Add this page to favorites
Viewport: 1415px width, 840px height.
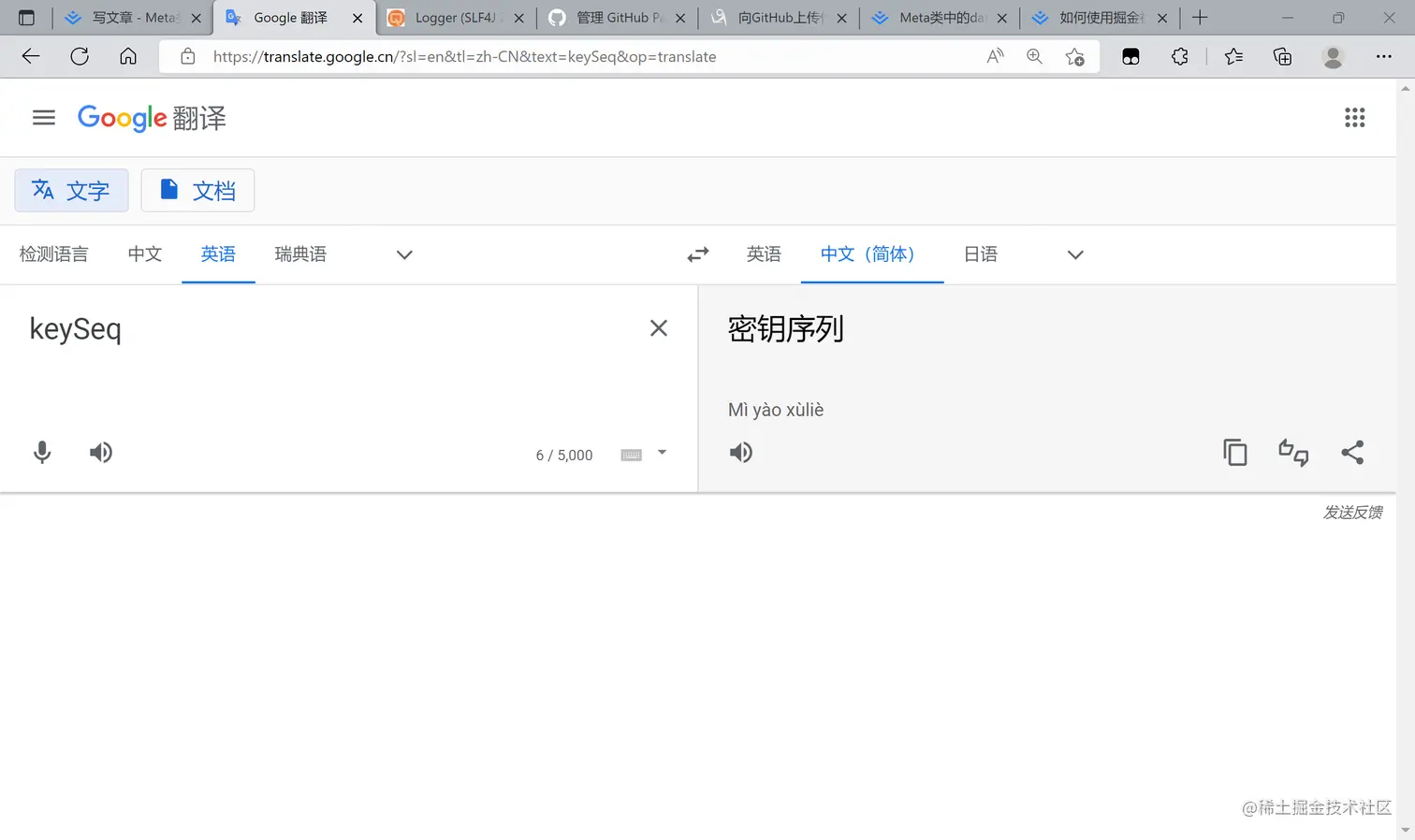[x=1075, y=57]
